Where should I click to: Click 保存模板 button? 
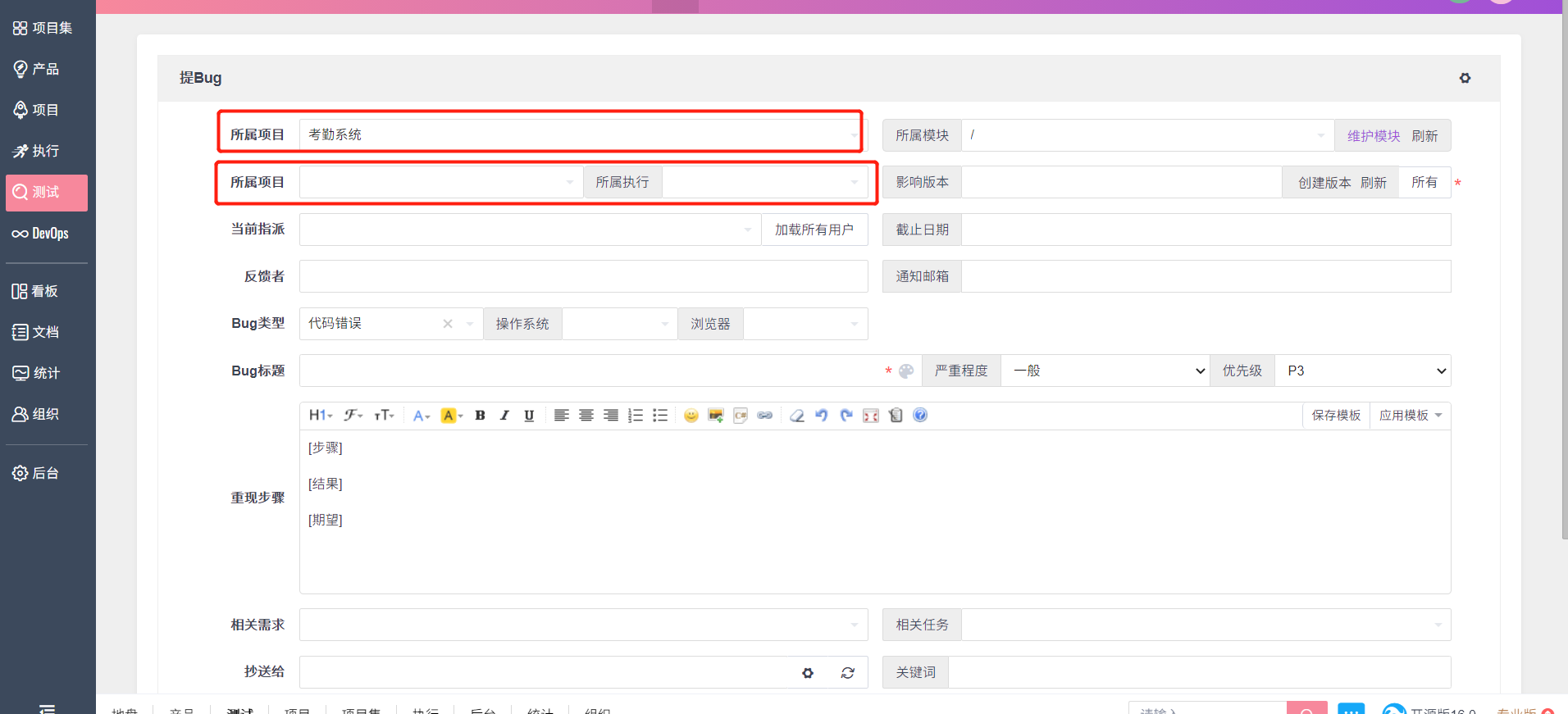[x=1336, y=416]
